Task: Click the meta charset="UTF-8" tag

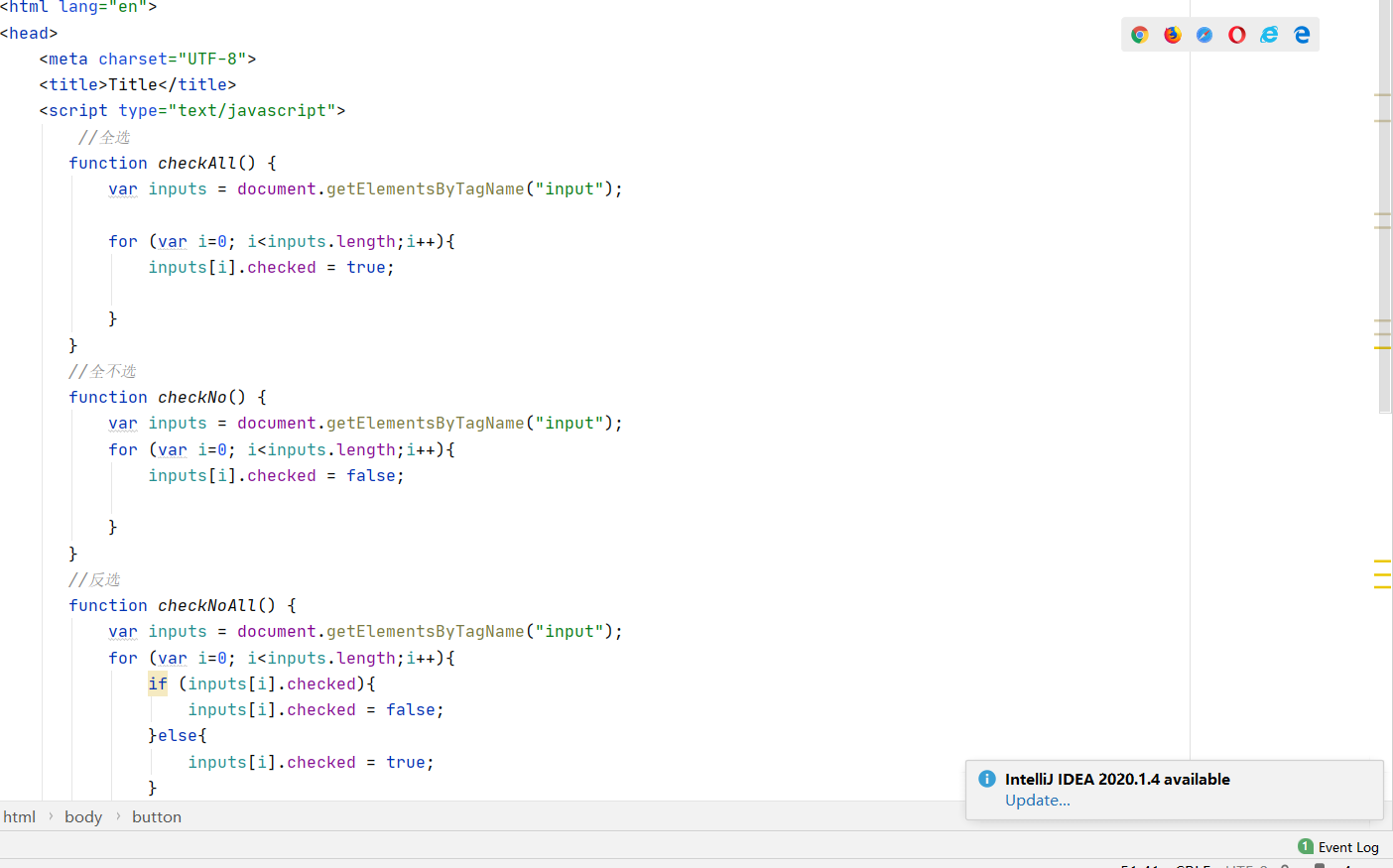Action: pyautogui.click(x=148, y=59)
